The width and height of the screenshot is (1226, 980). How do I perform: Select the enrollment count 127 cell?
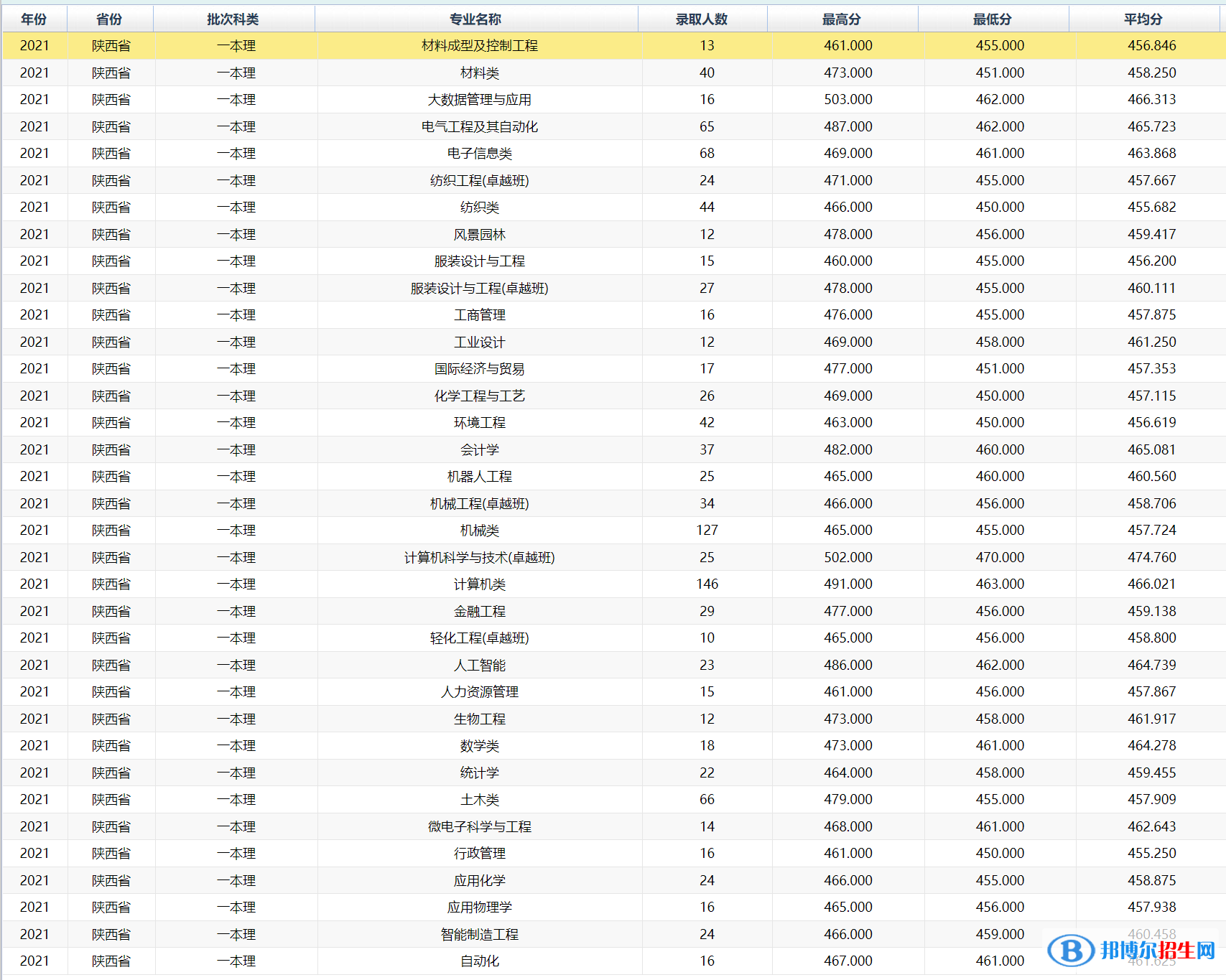(707, 531)
